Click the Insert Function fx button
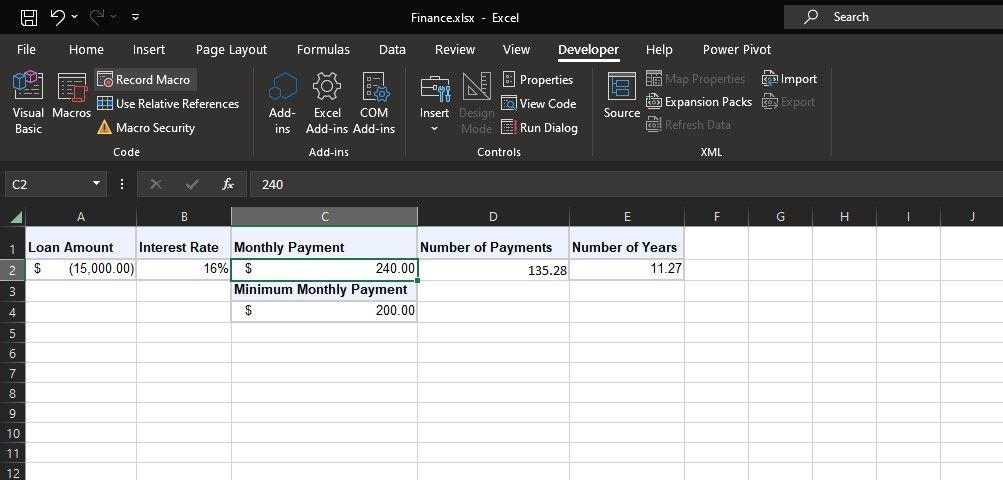 pos(228,184)
